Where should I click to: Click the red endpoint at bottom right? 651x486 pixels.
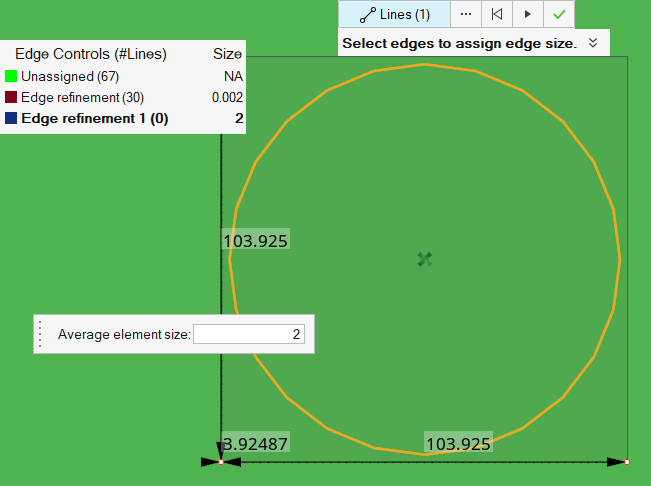626,462
